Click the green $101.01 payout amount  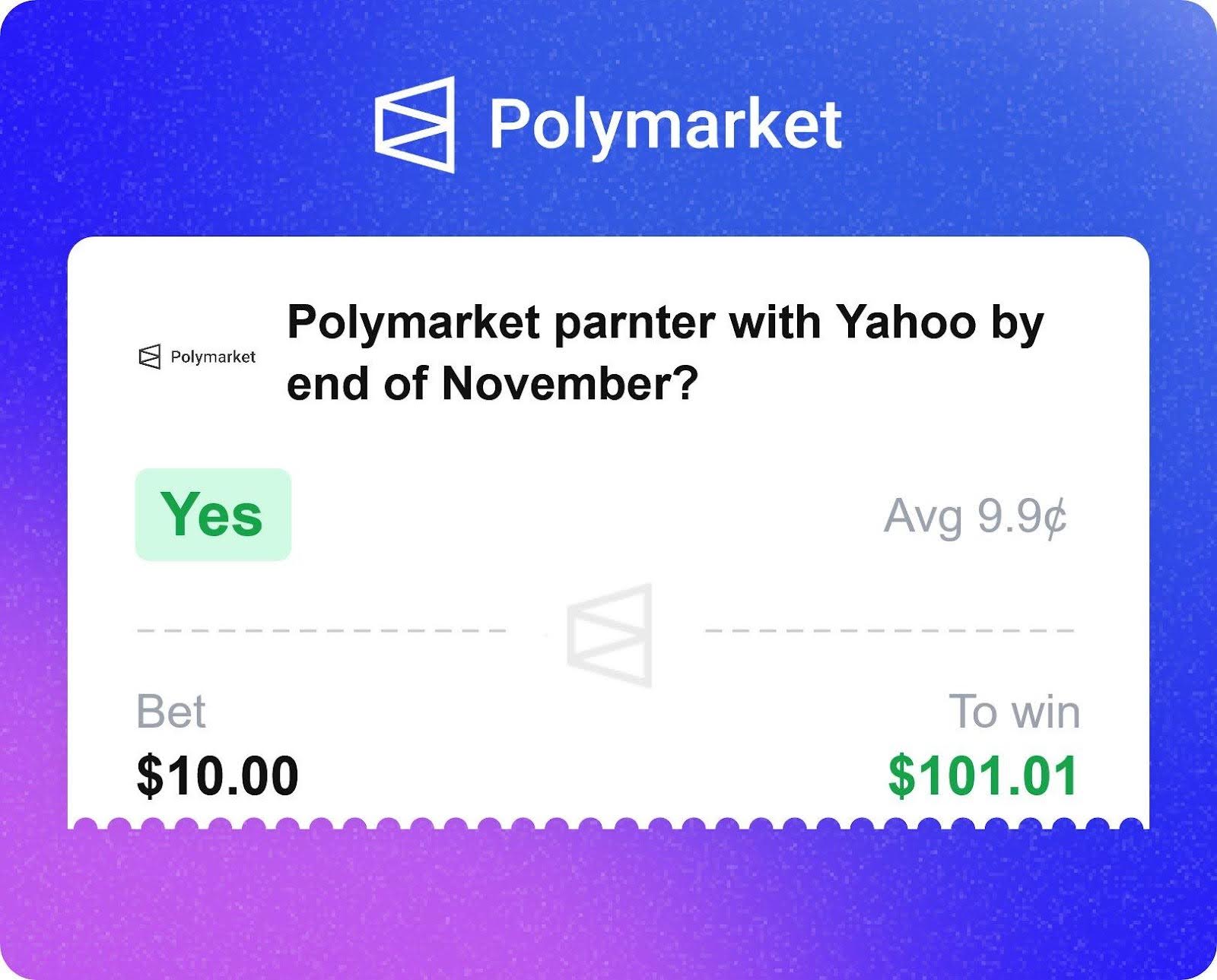(983, 775)
